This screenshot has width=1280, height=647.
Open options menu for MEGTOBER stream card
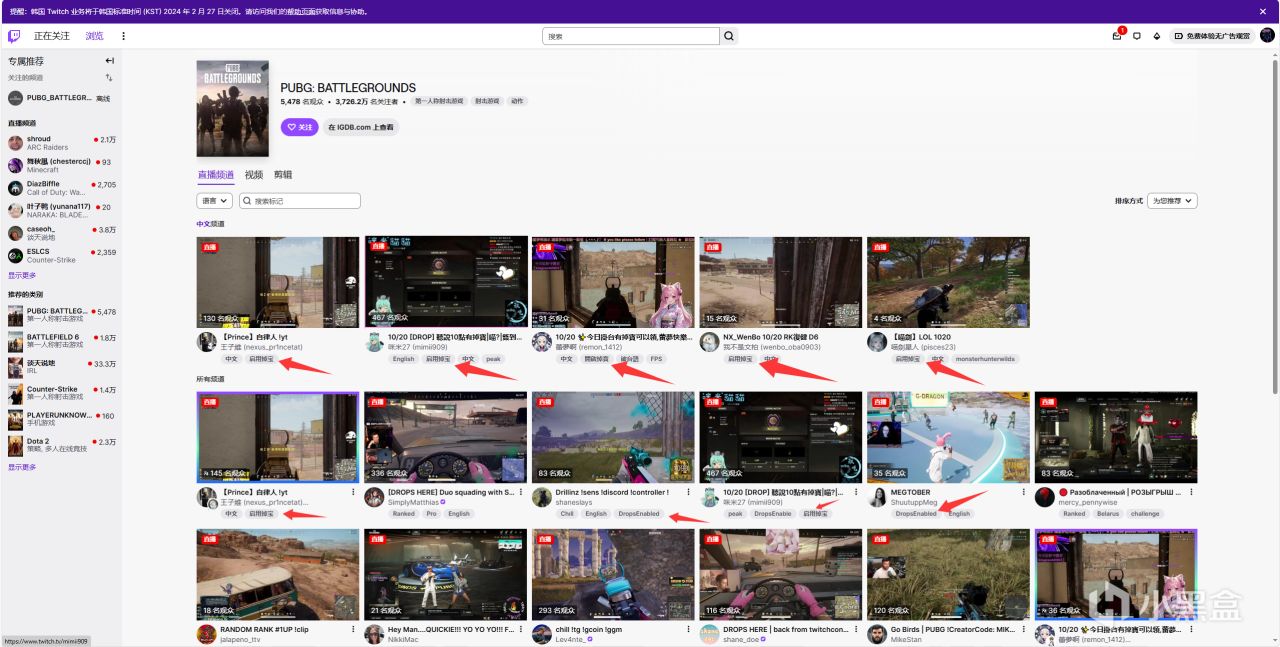[x=1024, y=492]
